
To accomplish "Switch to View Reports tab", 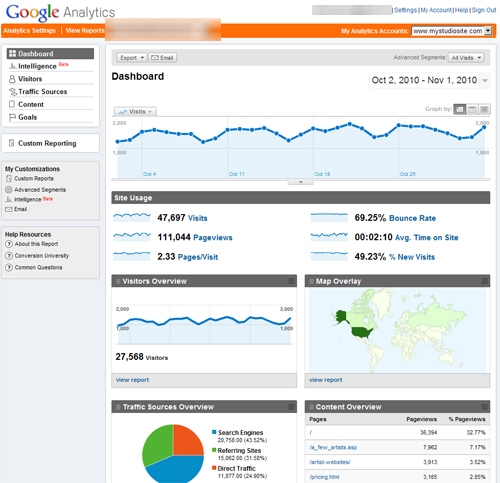I will click(85, 30).
